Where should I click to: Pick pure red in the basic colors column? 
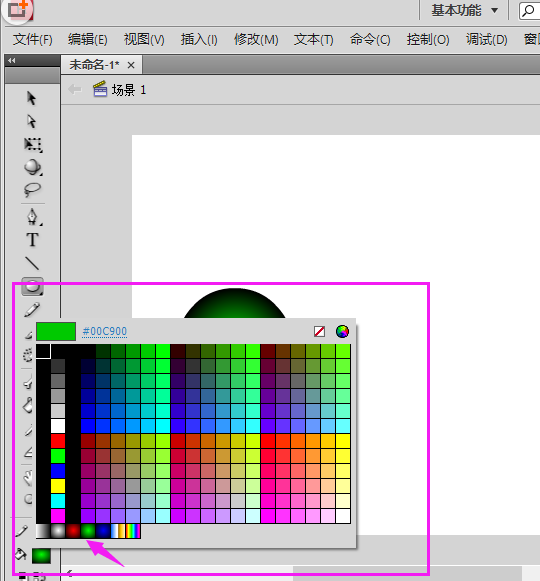(x=58, y=441)
